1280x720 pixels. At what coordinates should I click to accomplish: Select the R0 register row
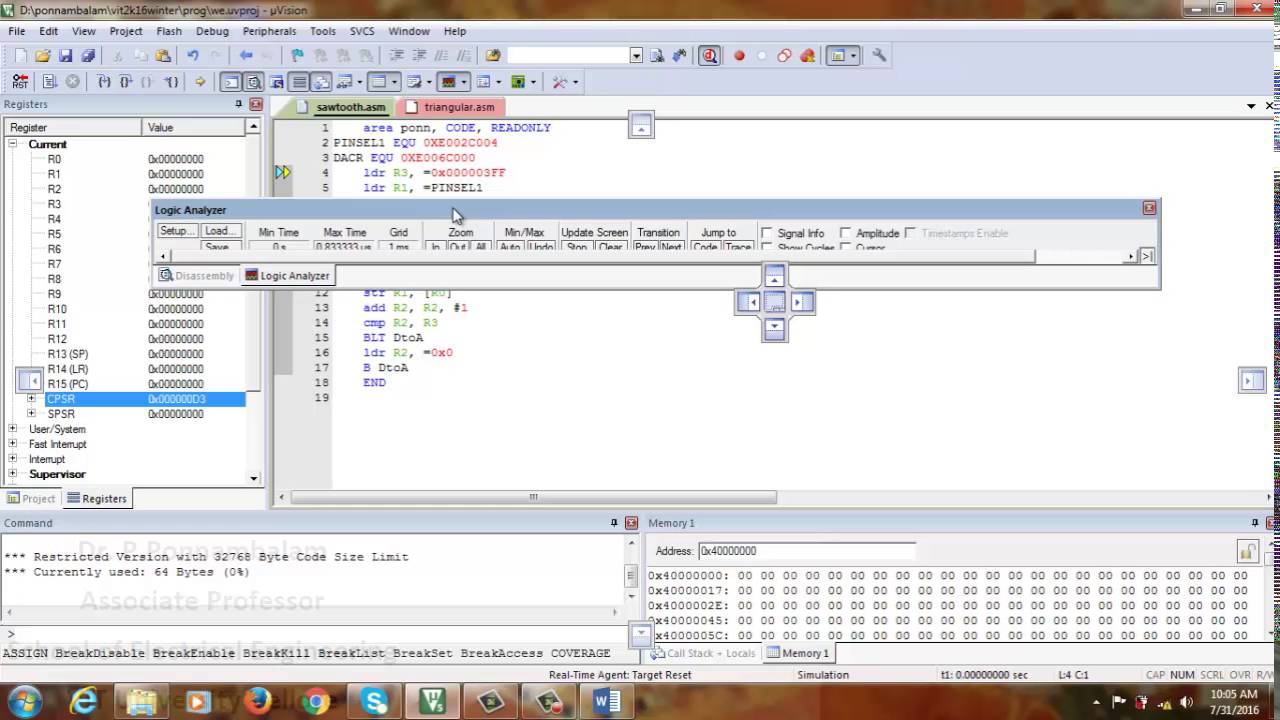coord(126,159)
